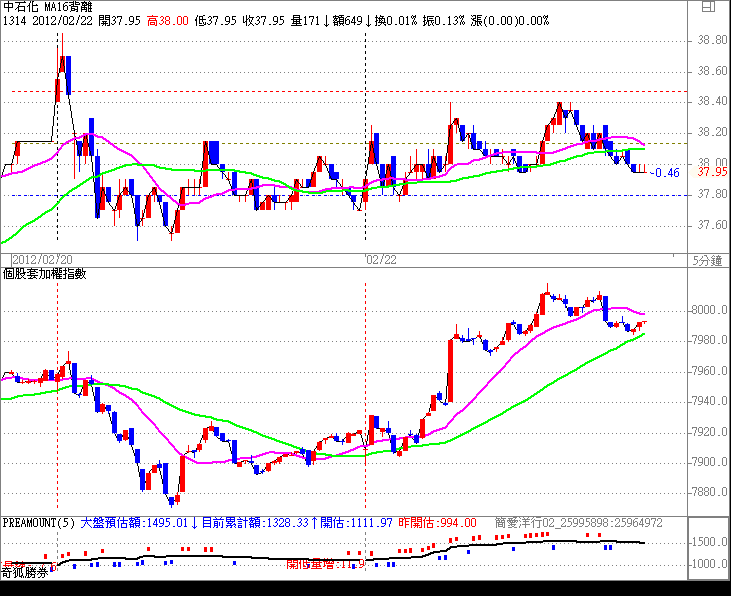Click the 高38.00 high price in header
731x596 pixels.
click(168, 20)
